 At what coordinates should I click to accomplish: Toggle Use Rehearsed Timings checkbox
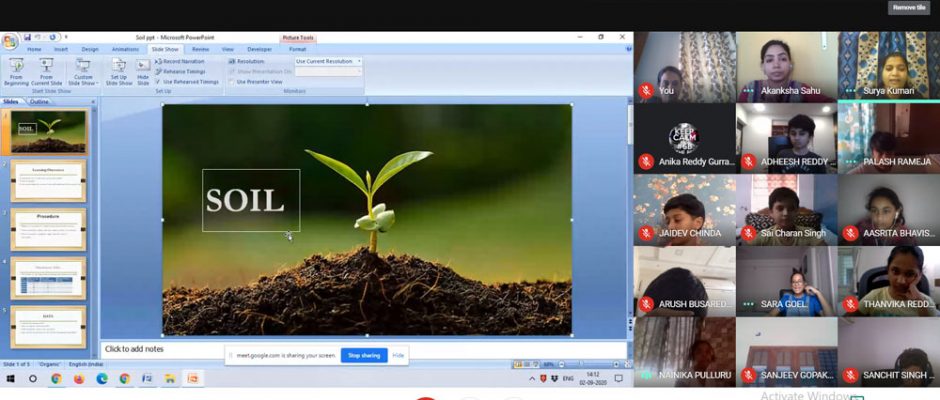(158, 82)
